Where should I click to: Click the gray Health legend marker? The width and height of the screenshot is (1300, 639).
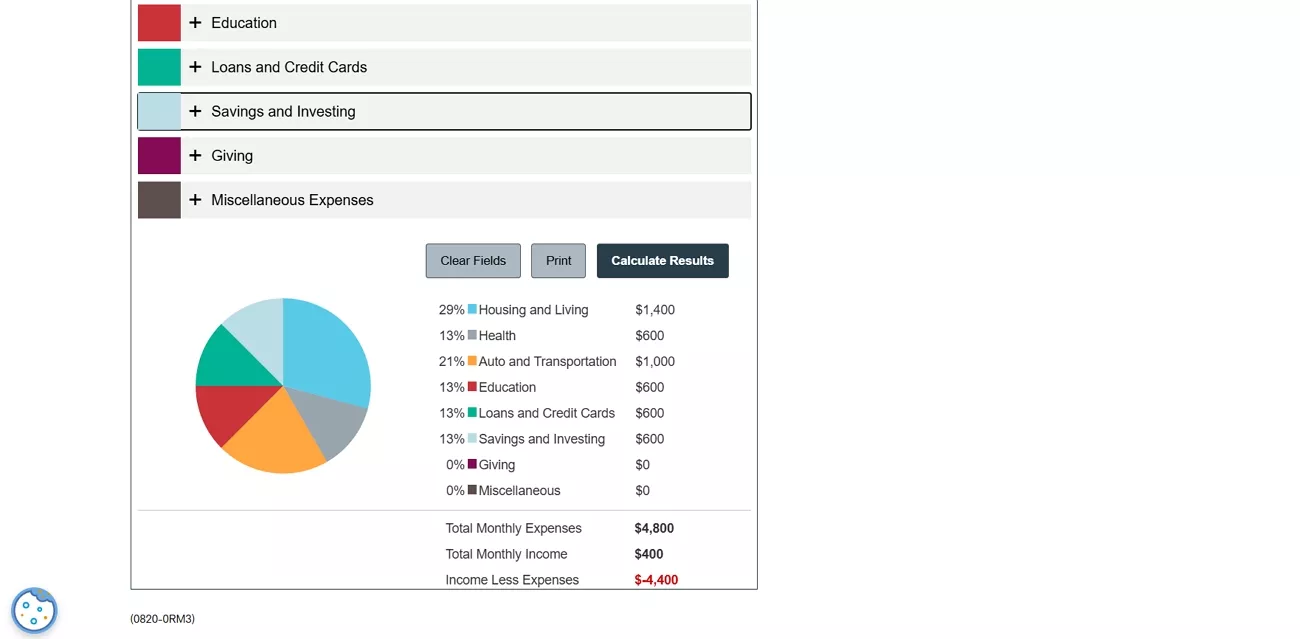[473, 335]
